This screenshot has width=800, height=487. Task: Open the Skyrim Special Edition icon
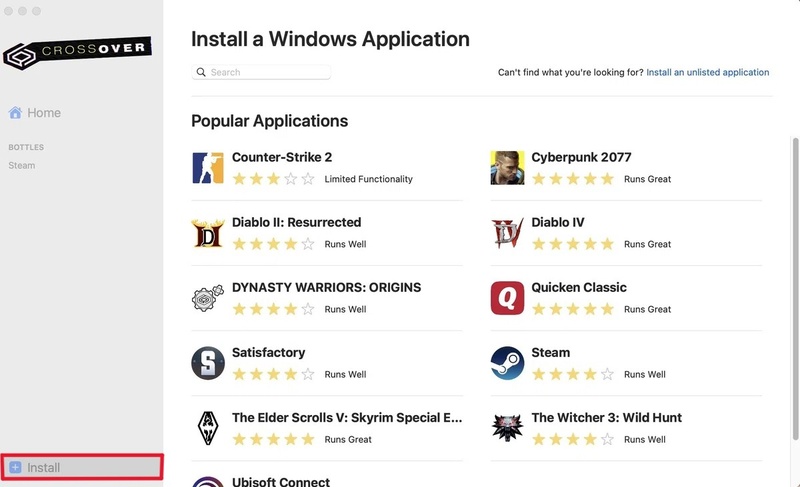click(207, 427)
